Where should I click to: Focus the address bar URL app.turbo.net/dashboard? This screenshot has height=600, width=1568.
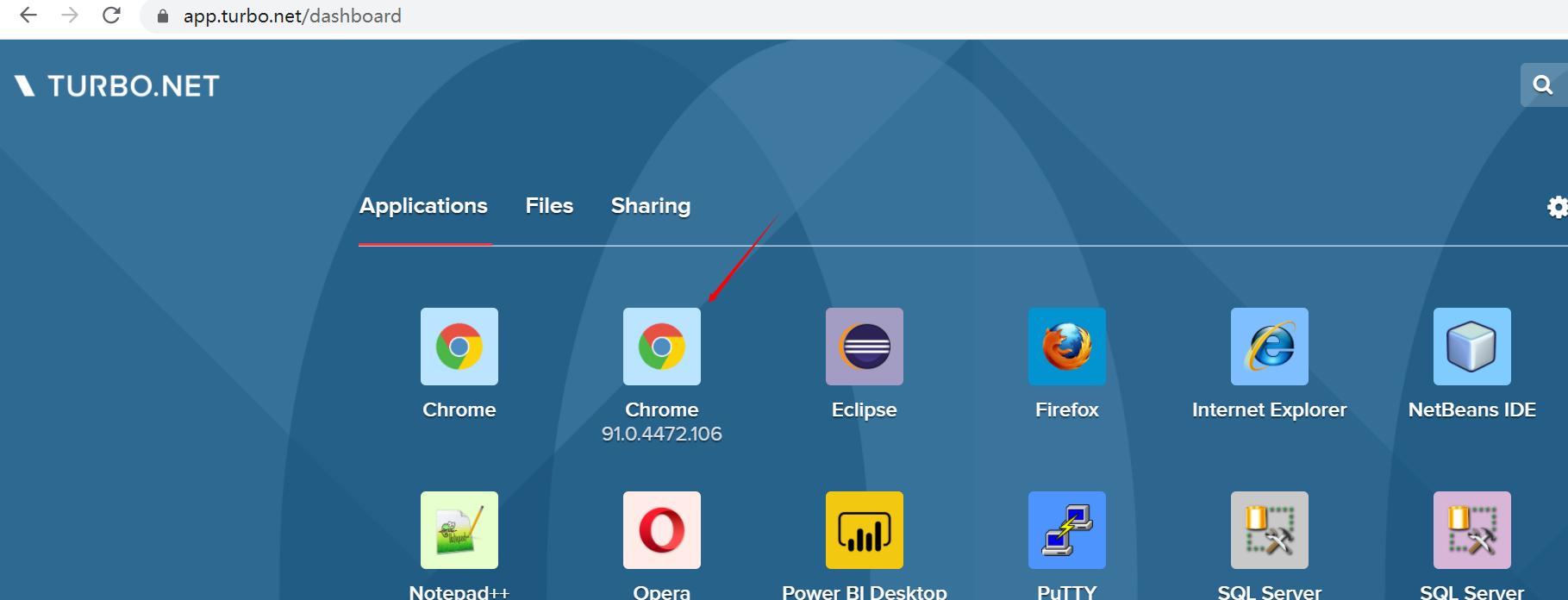[292, 16]
